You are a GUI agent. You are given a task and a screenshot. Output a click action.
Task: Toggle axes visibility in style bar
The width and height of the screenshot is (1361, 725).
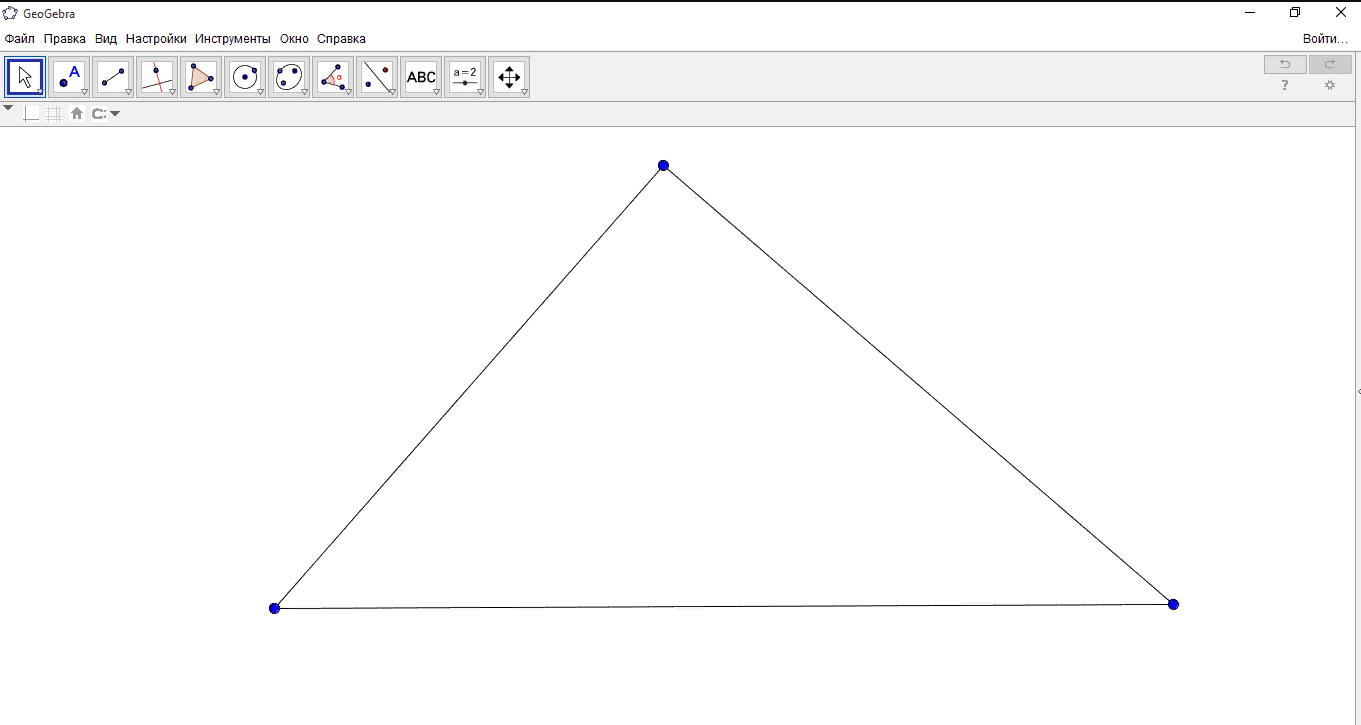[31, 114]
